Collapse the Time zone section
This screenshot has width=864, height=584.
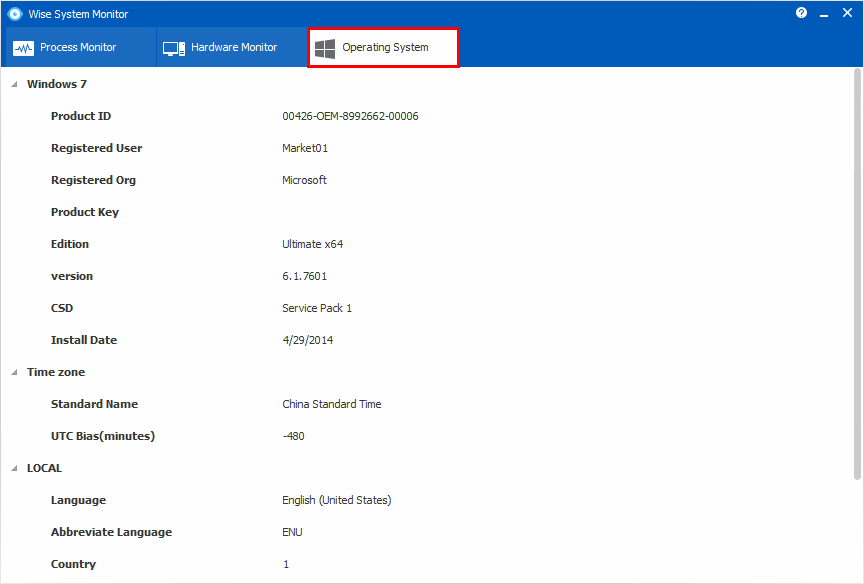14,372
